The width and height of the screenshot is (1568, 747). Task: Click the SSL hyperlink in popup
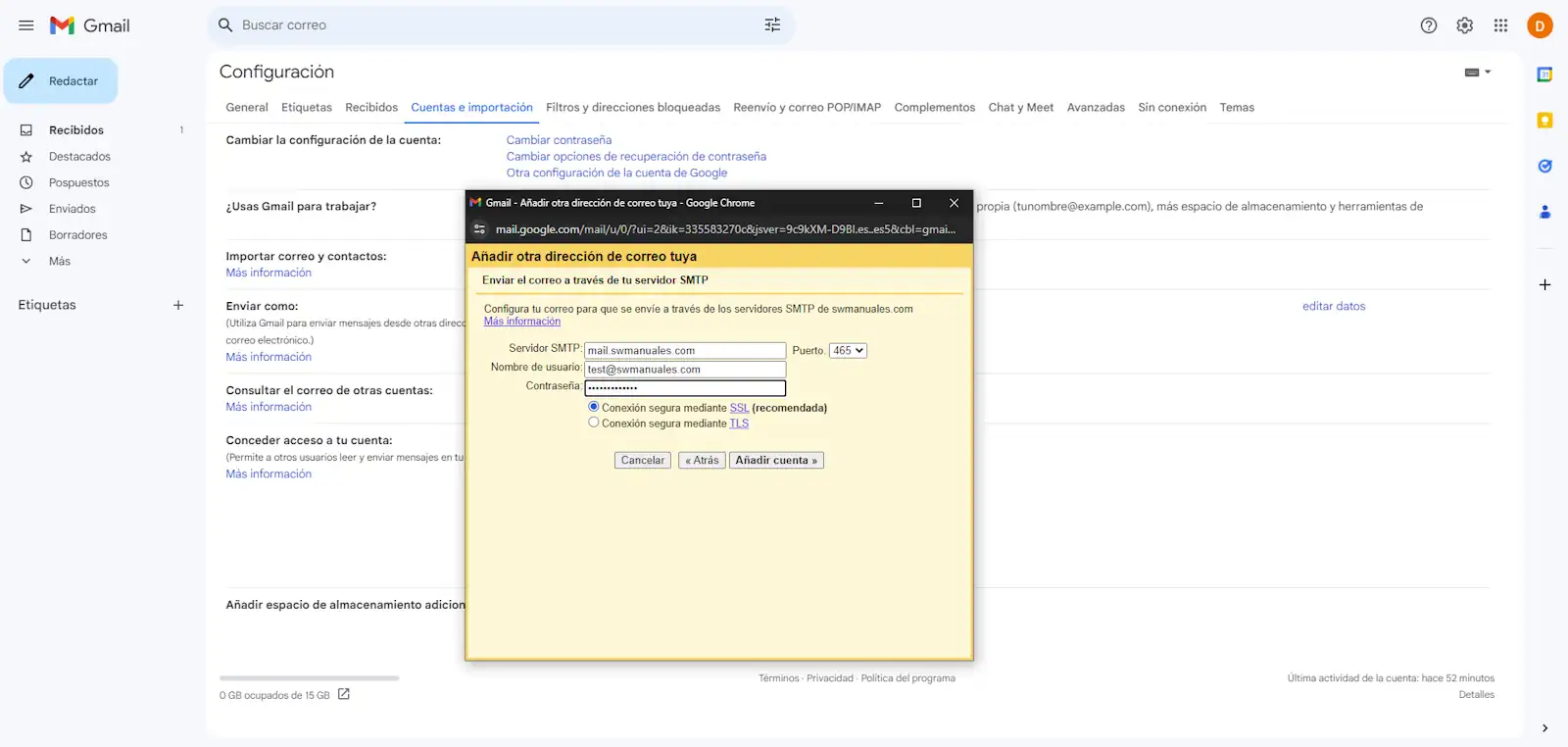(739, 408)
